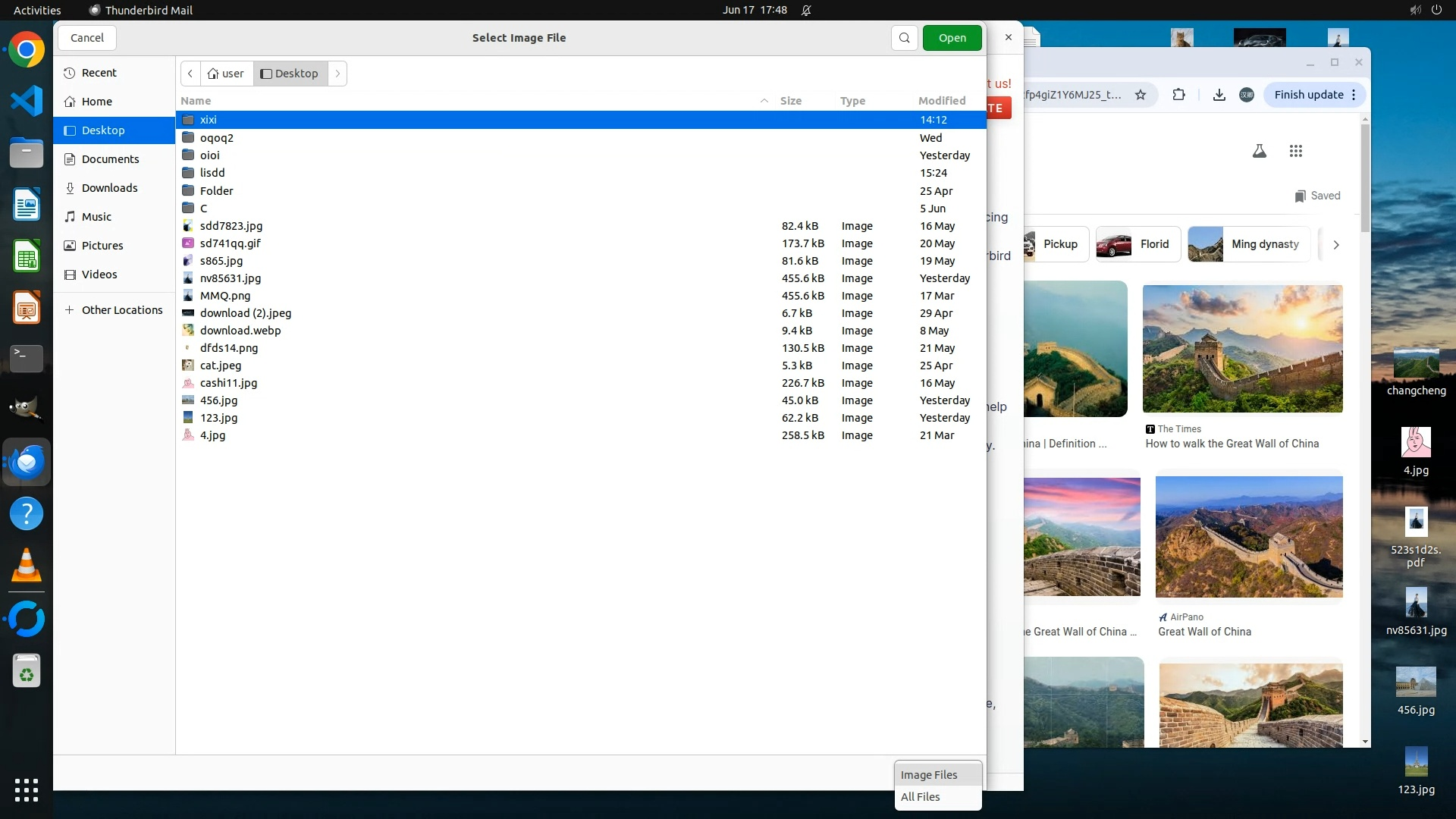Click the green Open button
Screen dimensions: 1456x819
(952, 38)
